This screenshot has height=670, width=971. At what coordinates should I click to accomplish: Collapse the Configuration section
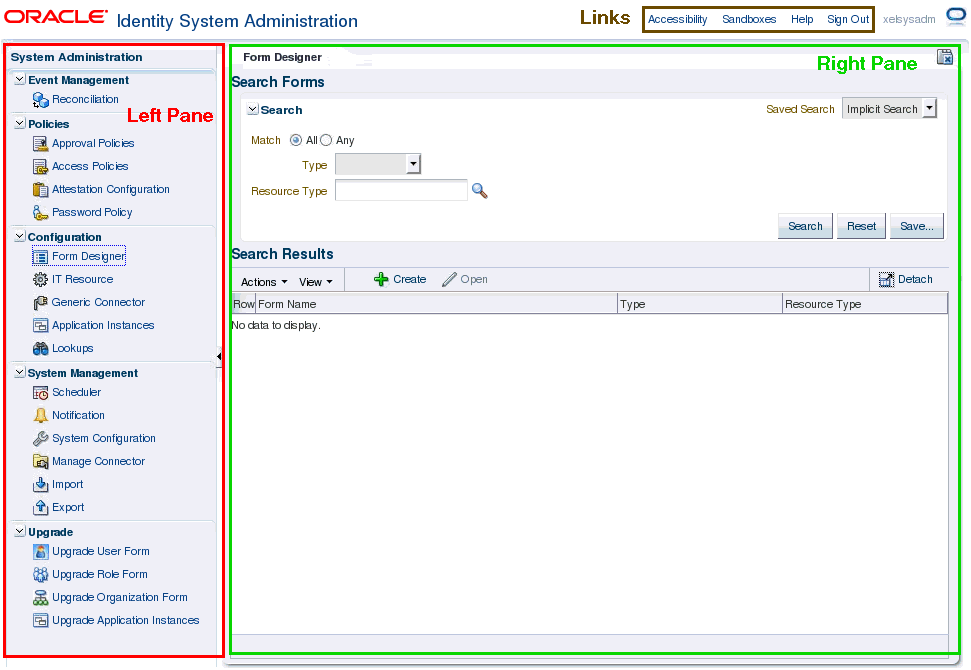(x=20, y=237)
